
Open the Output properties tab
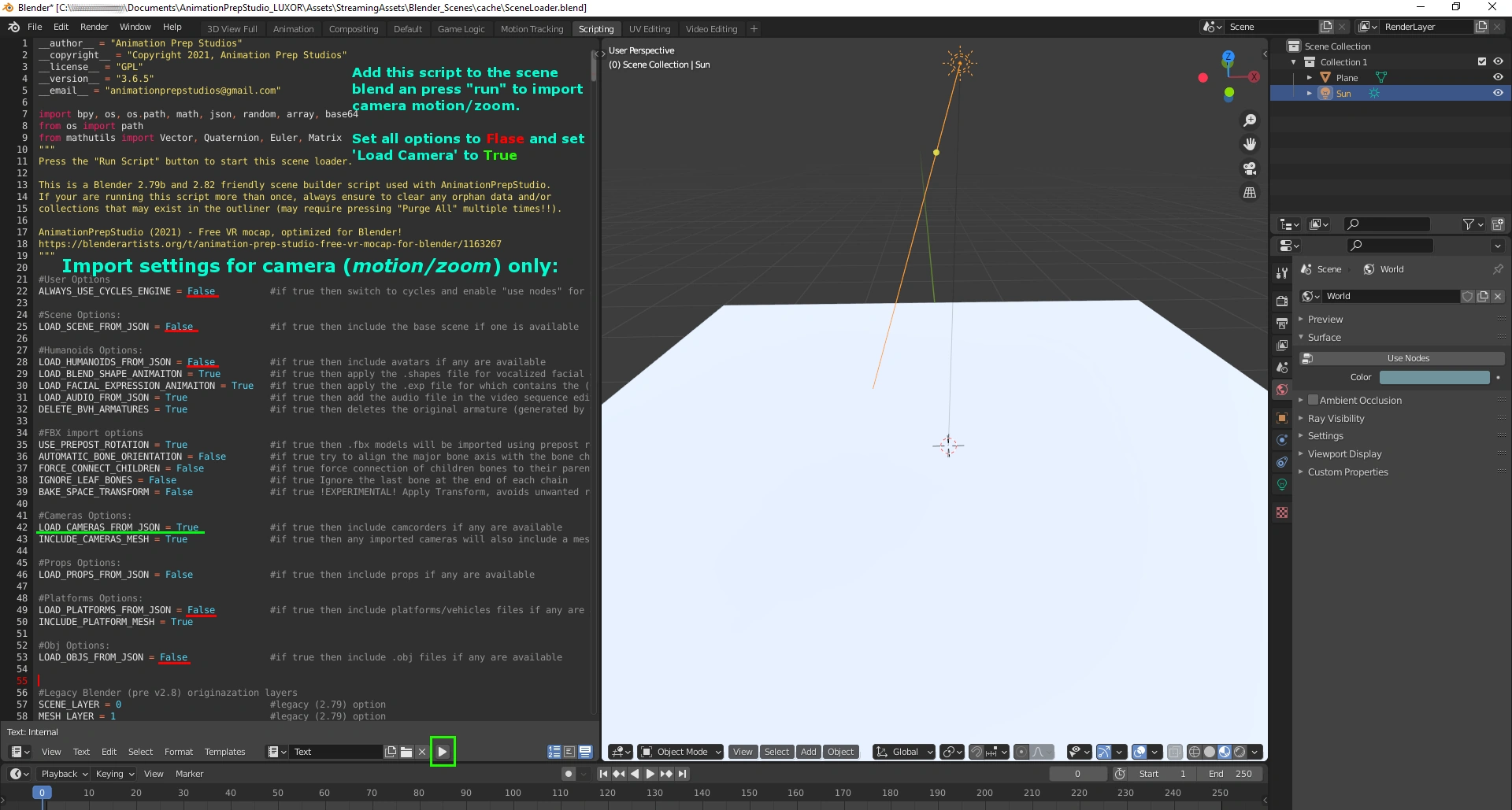pos(1282,323)
